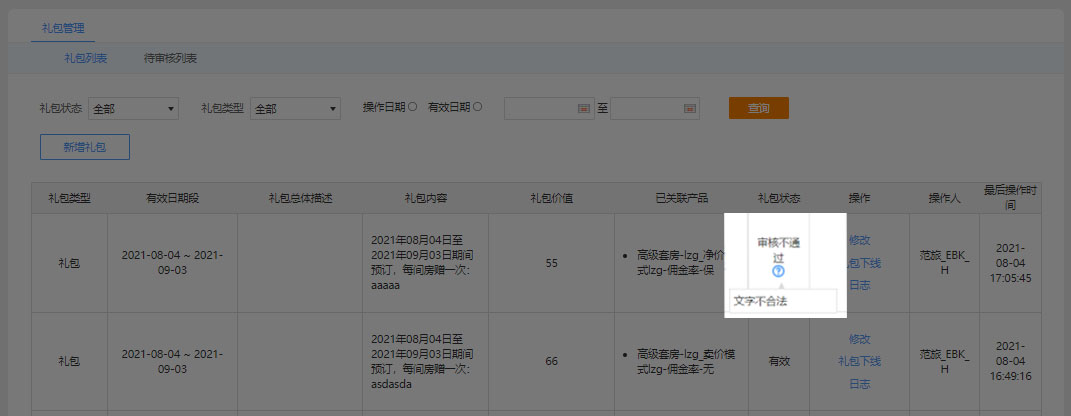Click the 有效 status cell

[779, 361]
